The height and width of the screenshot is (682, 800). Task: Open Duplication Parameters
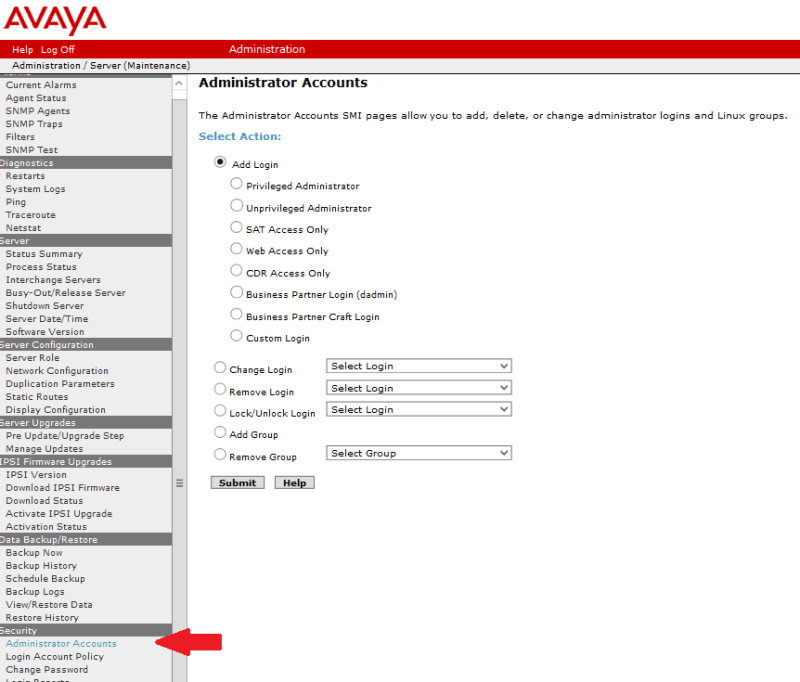tap(60, 384)
